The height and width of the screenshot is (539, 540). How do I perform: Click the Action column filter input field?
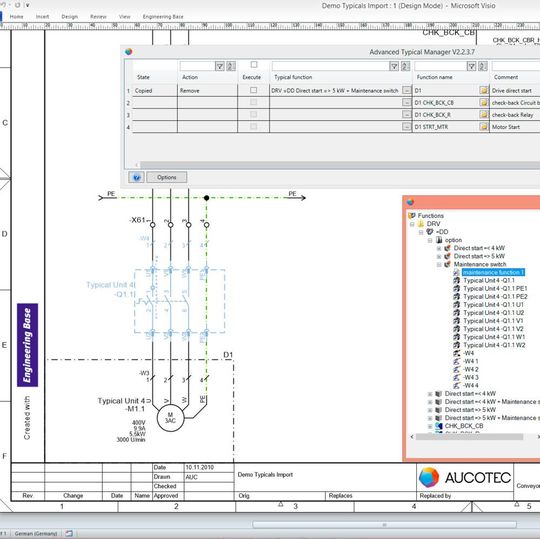(197, 66)
